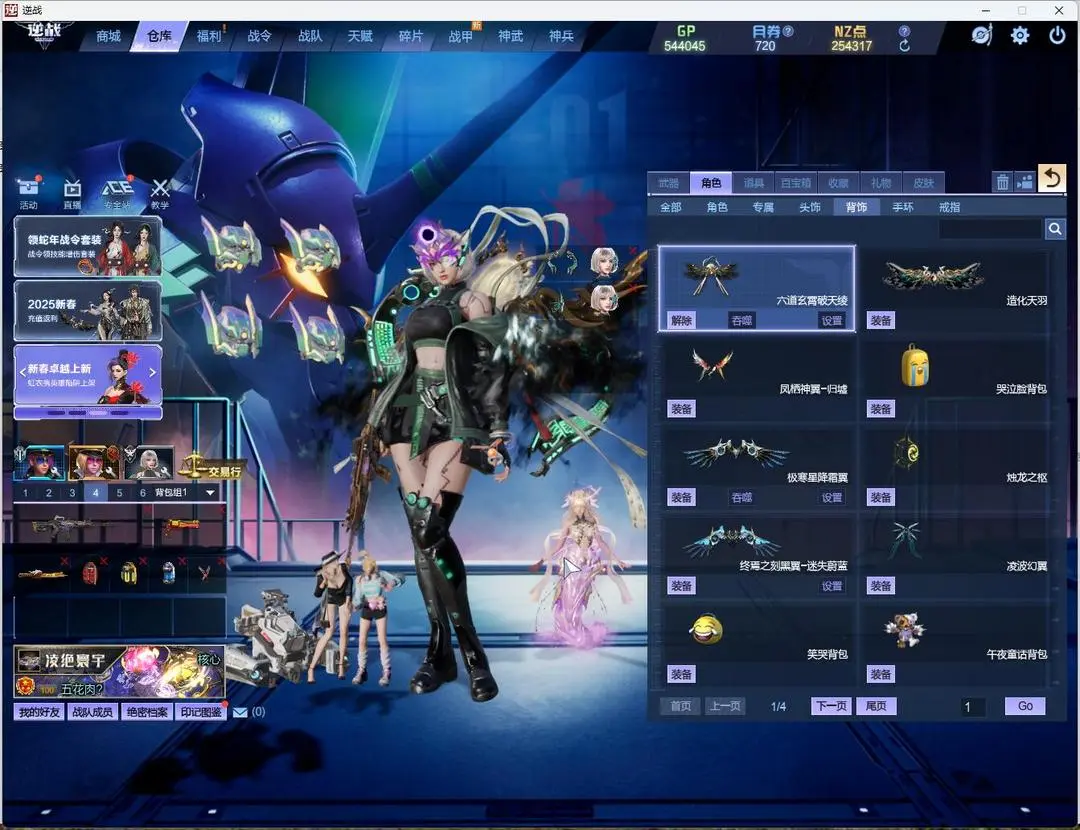The width and height of the screenshot is (1080, 830).
Task: Show previous banner with left chevron
Action: [x=23, y=372]
